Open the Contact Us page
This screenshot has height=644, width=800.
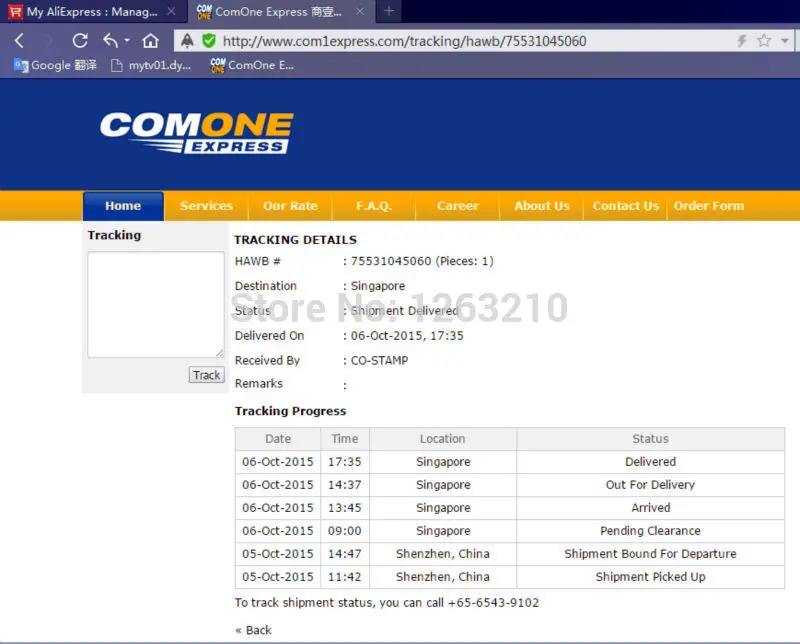626,206
